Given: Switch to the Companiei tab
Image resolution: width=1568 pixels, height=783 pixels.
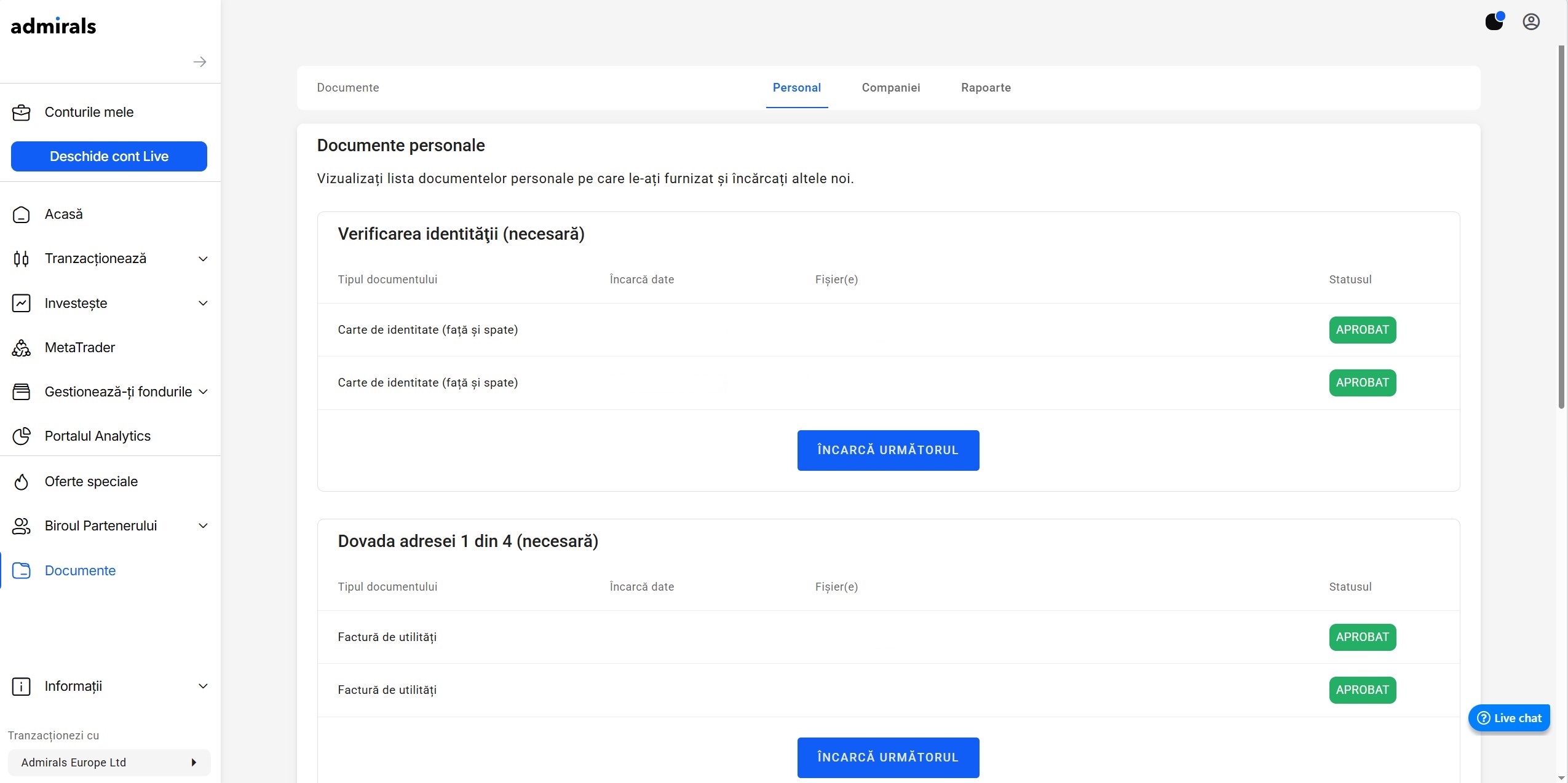Looking at the screenshot, I should [891, 88].
